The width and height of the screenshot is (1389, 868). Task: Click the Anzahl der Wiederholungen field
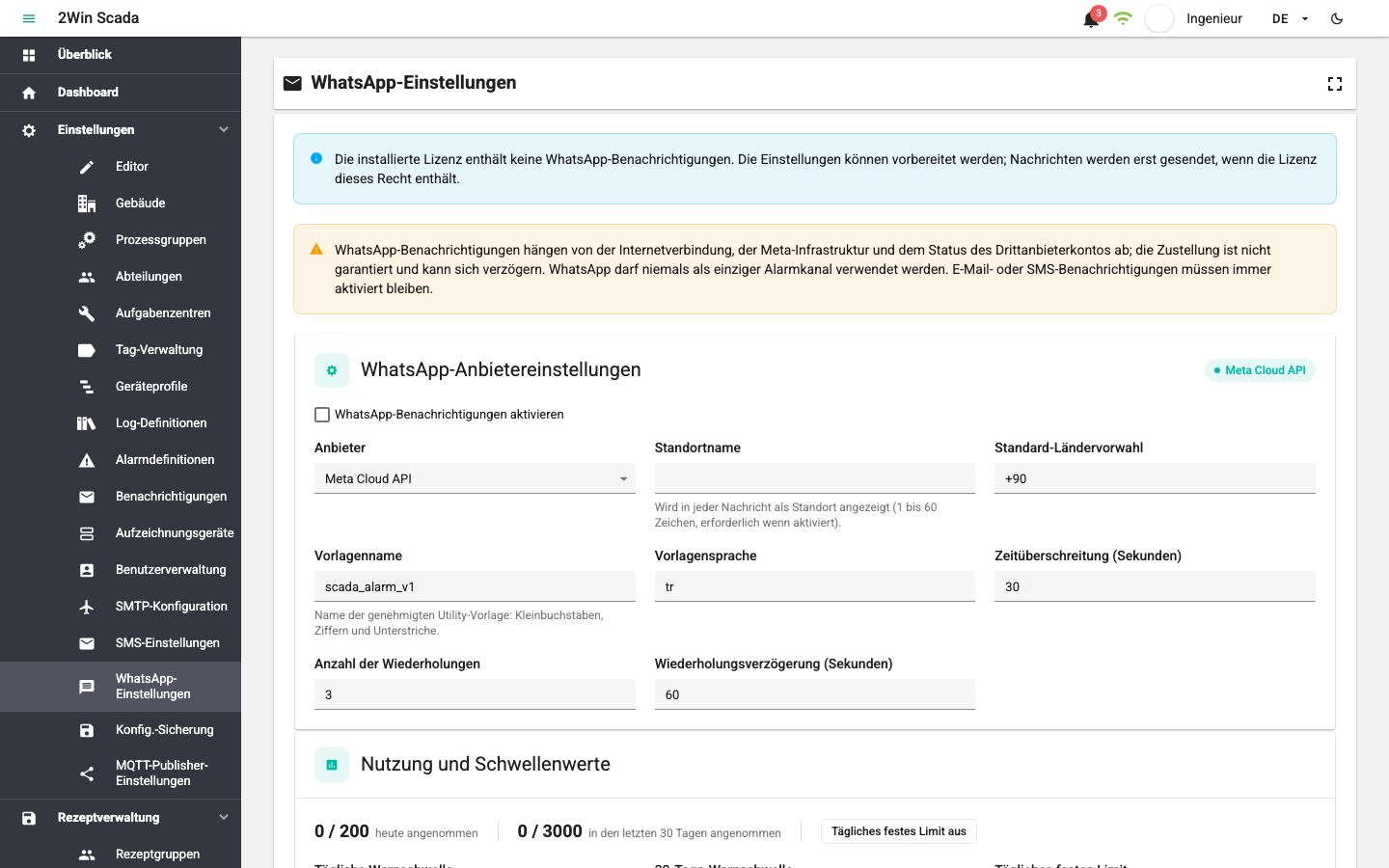pos(475,694)
